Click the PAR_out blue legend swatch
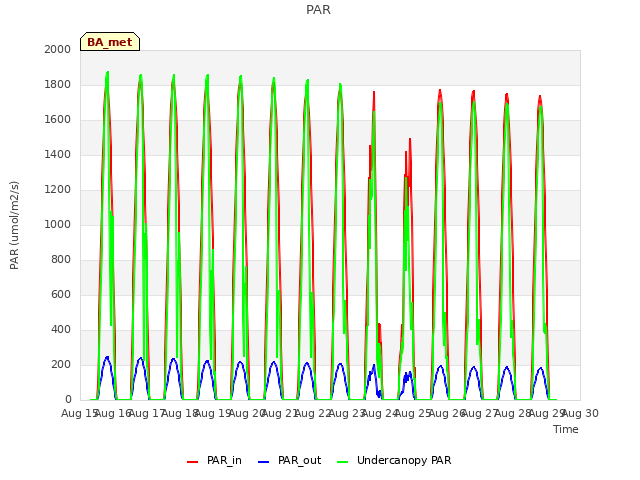640x480 pixels. [x=264, y=462]
